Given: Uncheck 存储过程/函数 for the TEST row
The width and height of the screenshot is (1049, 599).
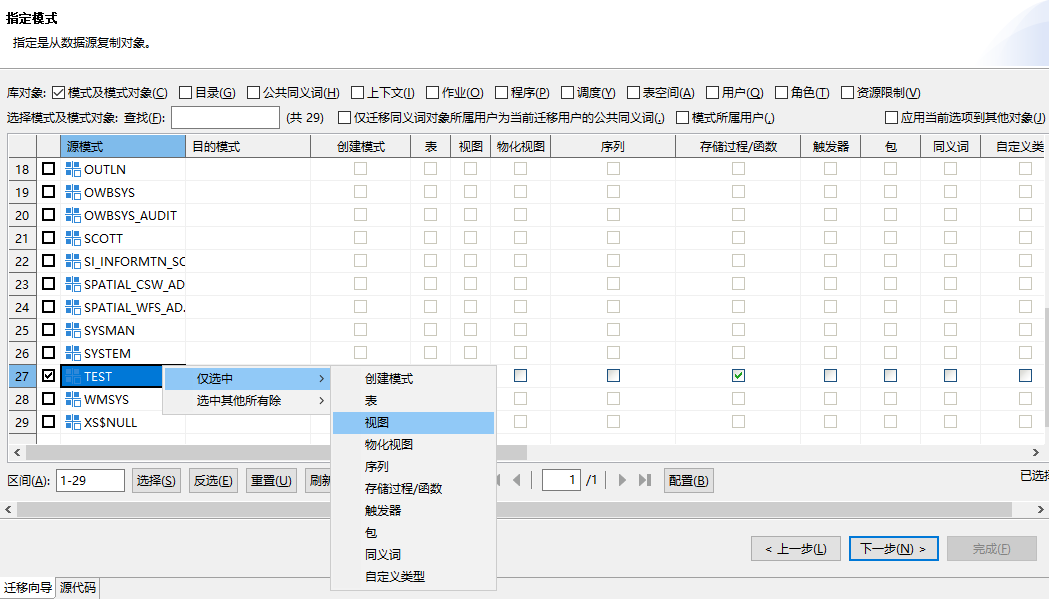Looking at the screenshot, I should click(x=738, y=375).
